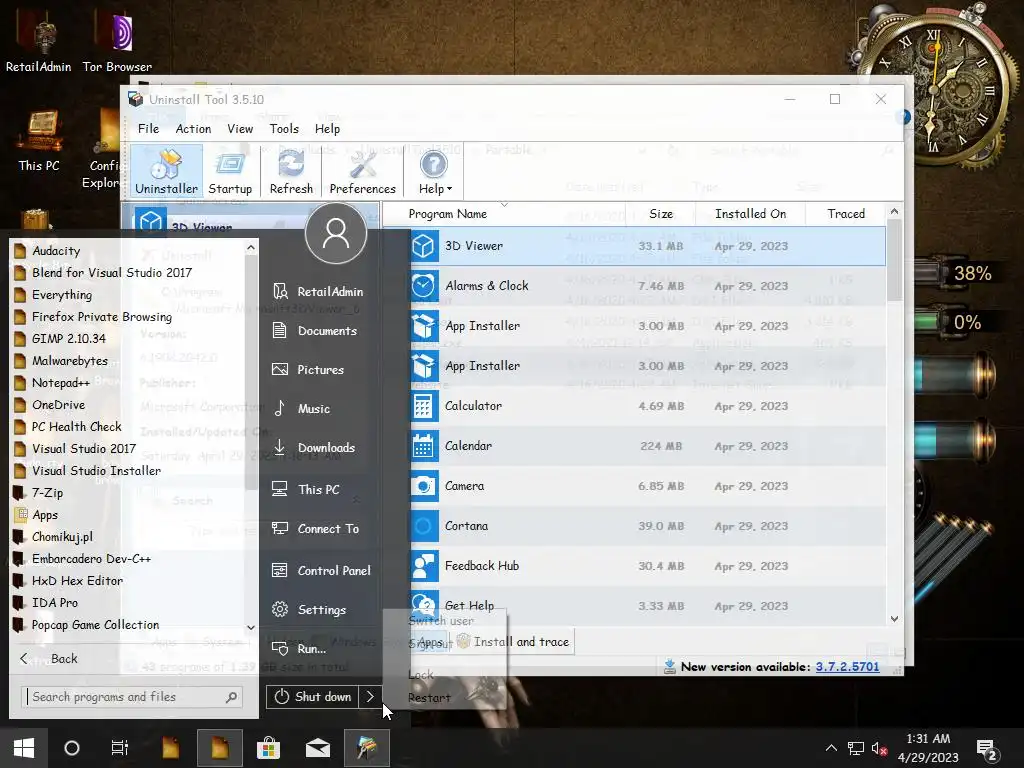The image size is (1024, 768).
Task: Select the Calculator app icon
Action: 423,406
